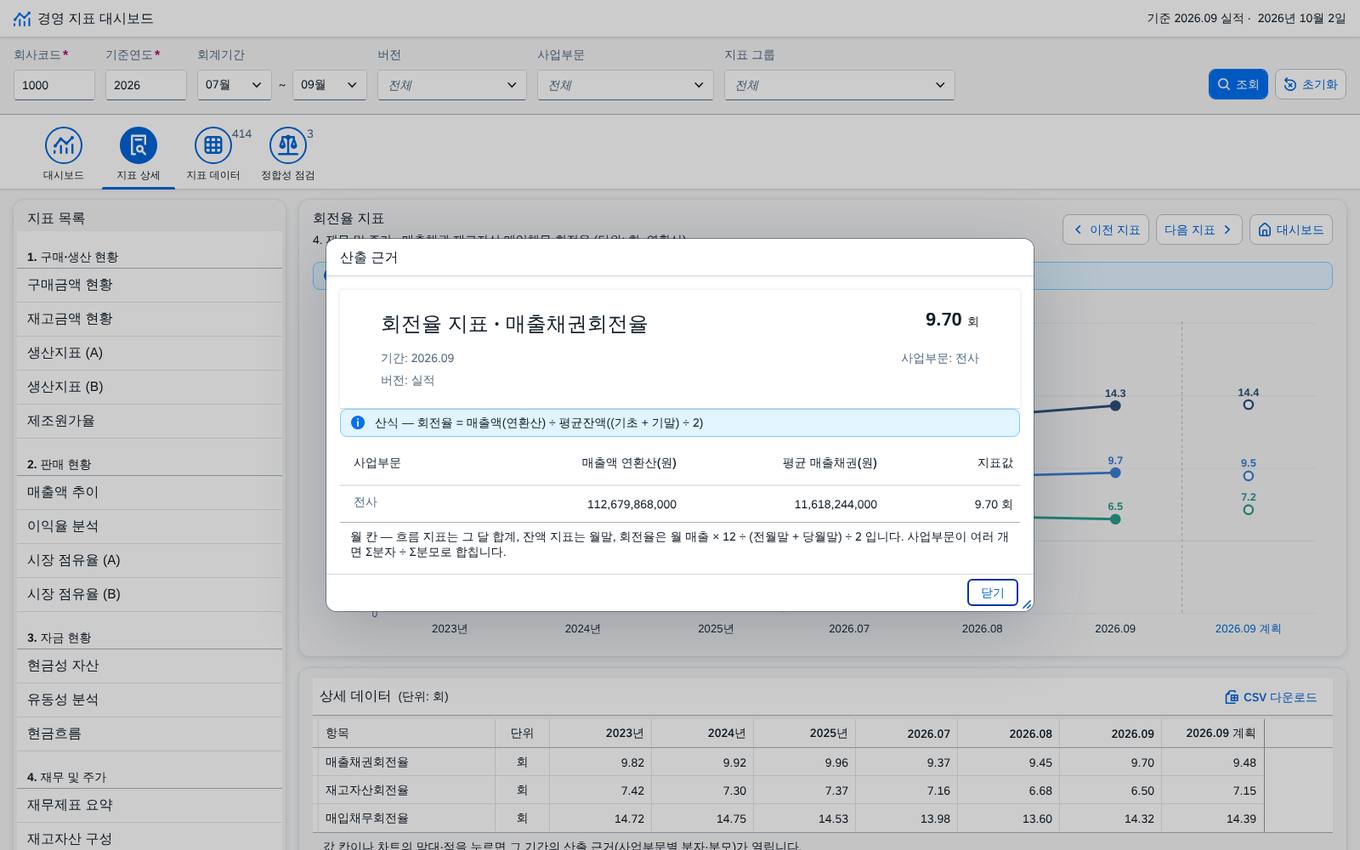The width and height of the screenshot is (1360, 850).
Task: Open the 지표 데이터 grid icon tab
Action: pos(213,155)
